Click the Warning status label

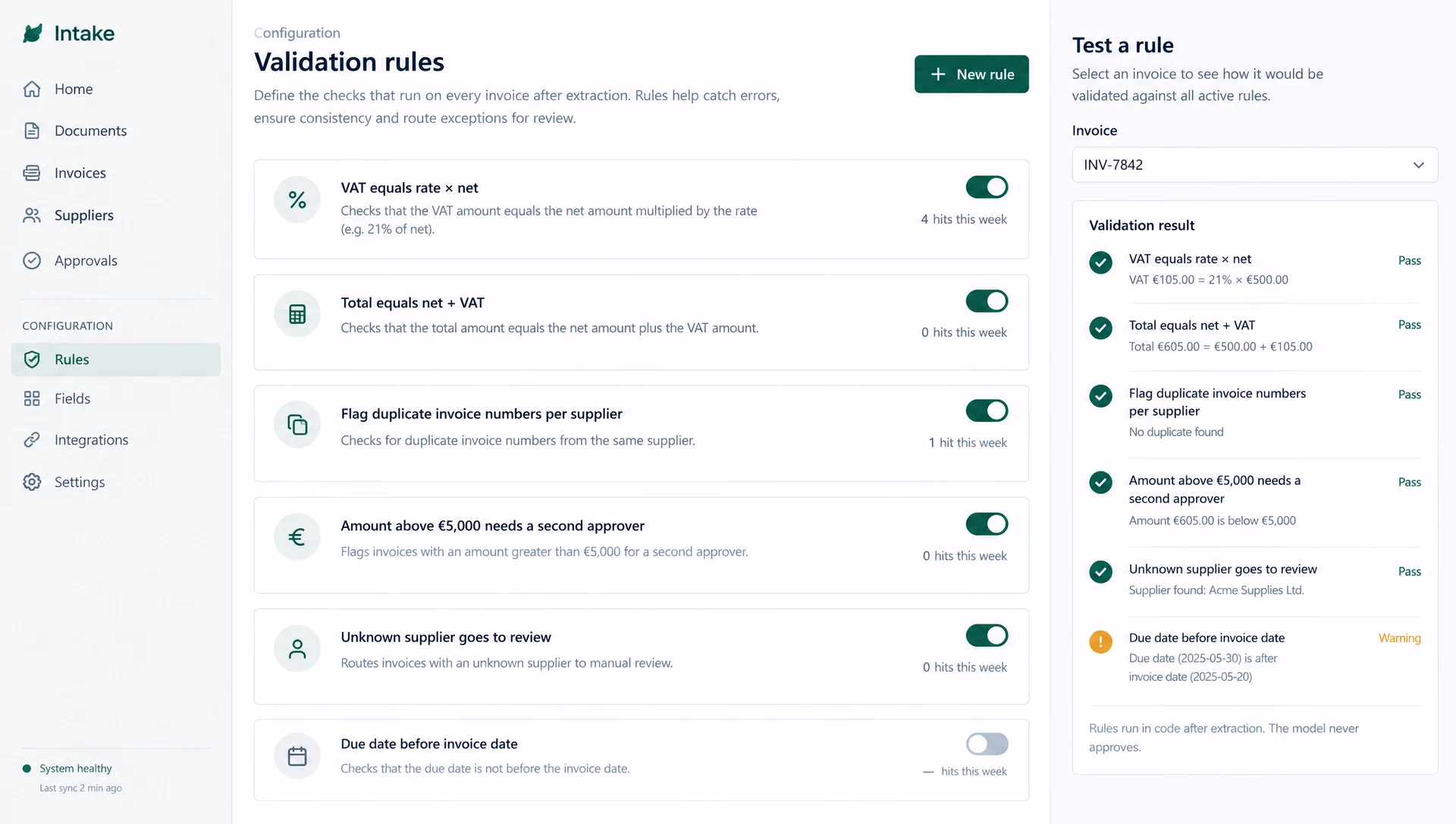(1399, 638)
